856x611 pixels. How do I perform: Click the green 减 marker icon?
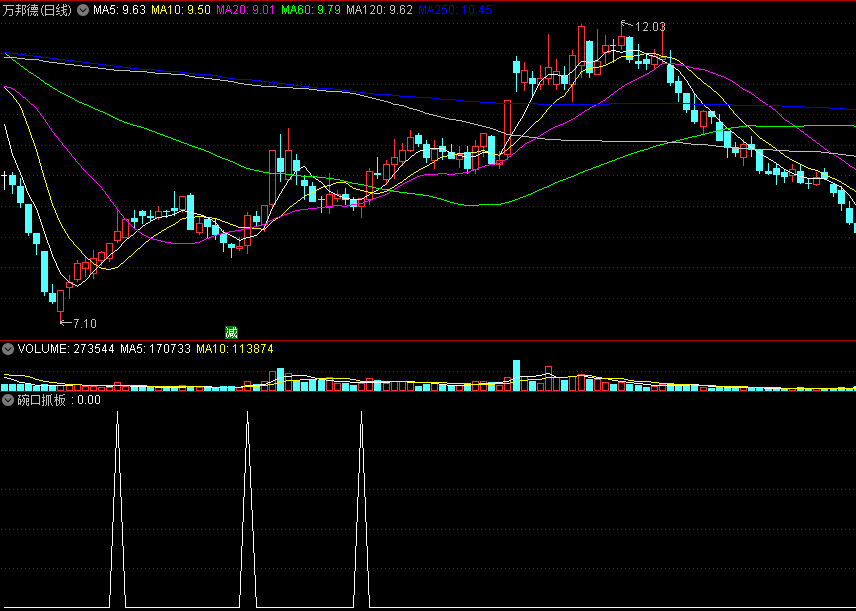click(231, 332)
